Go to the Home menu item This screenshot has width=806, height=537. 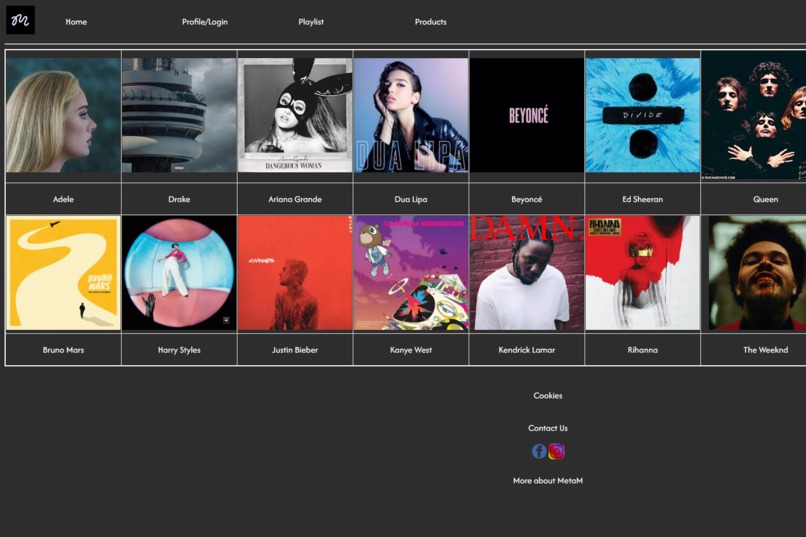[76, 22]
